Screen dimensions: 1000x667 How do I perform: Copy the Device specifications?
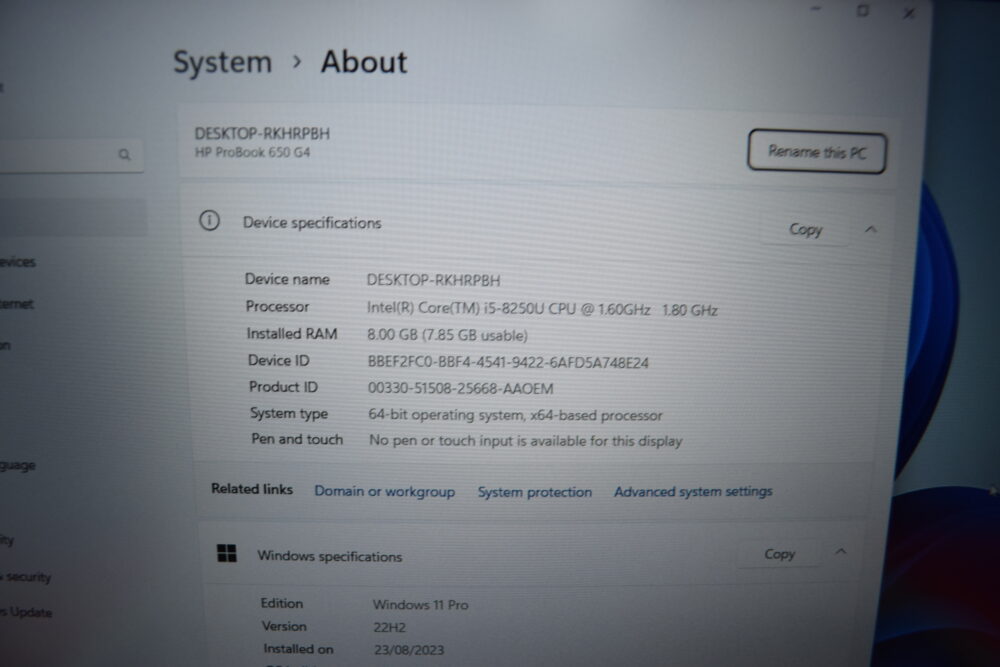(x=805, y=229)
